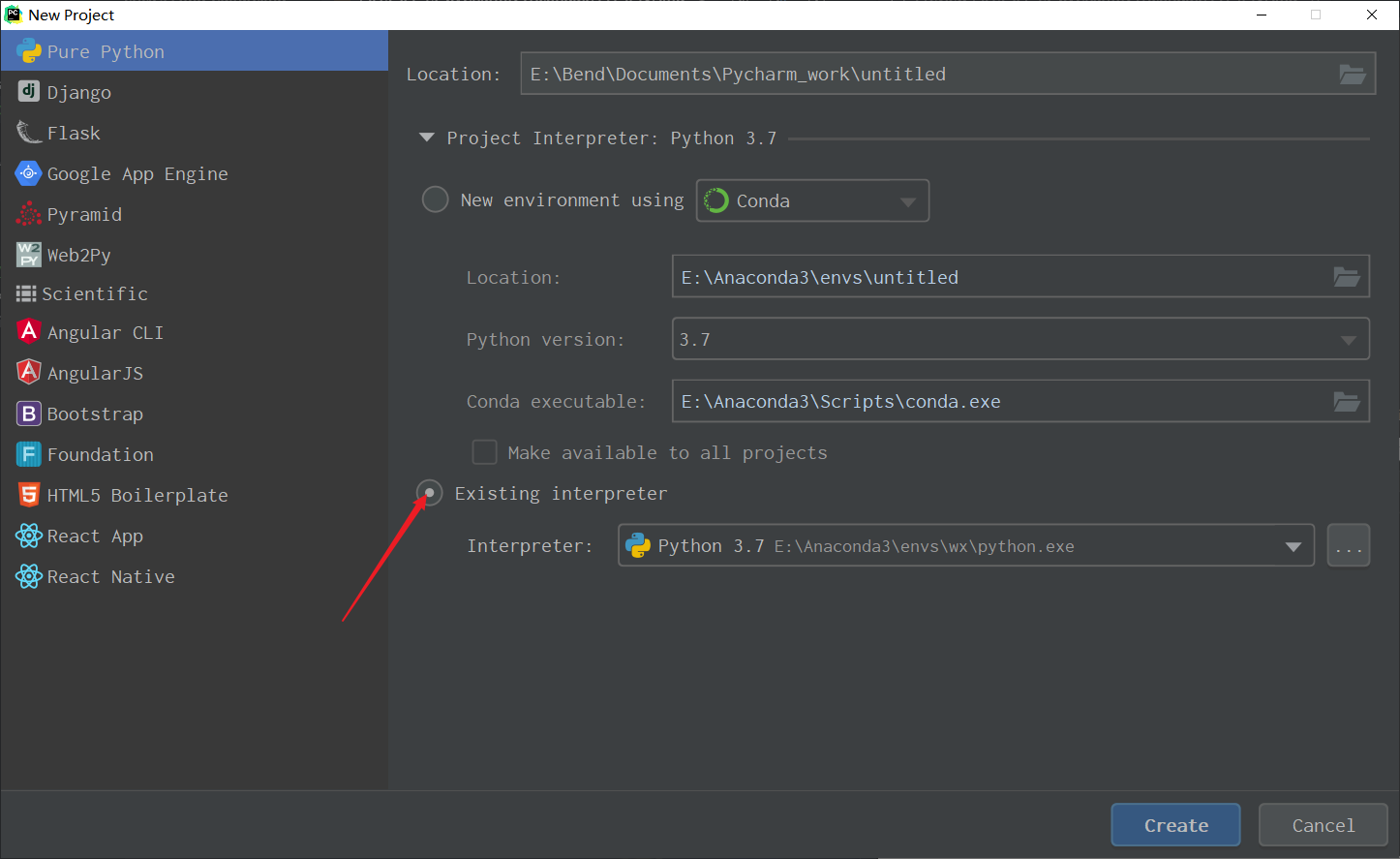Browse folder for Conda environment location
This screenshot has width=1400, height=859.
point(1347,277)
